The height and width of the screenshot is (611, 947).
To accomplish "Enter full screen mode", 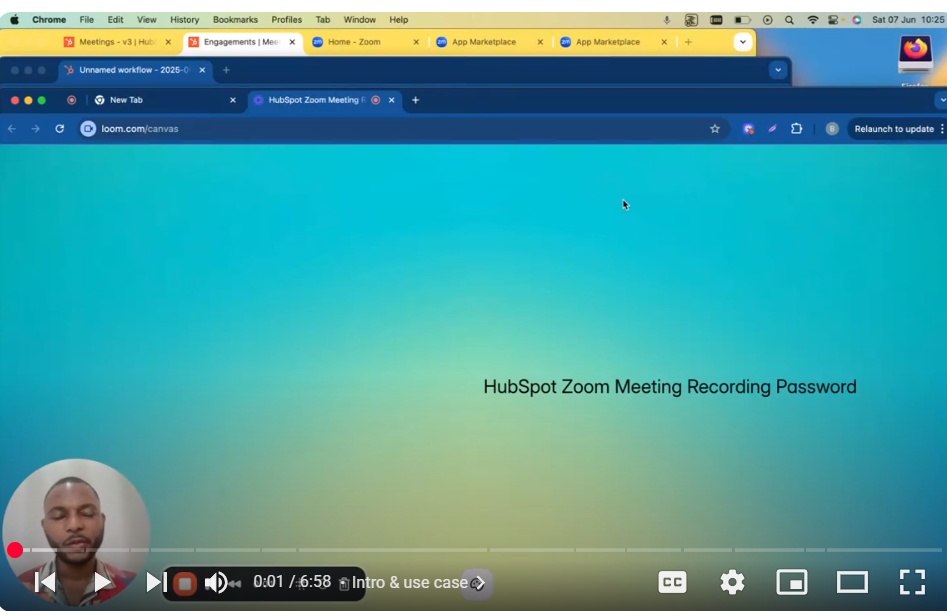I will (x=912, y=582).
